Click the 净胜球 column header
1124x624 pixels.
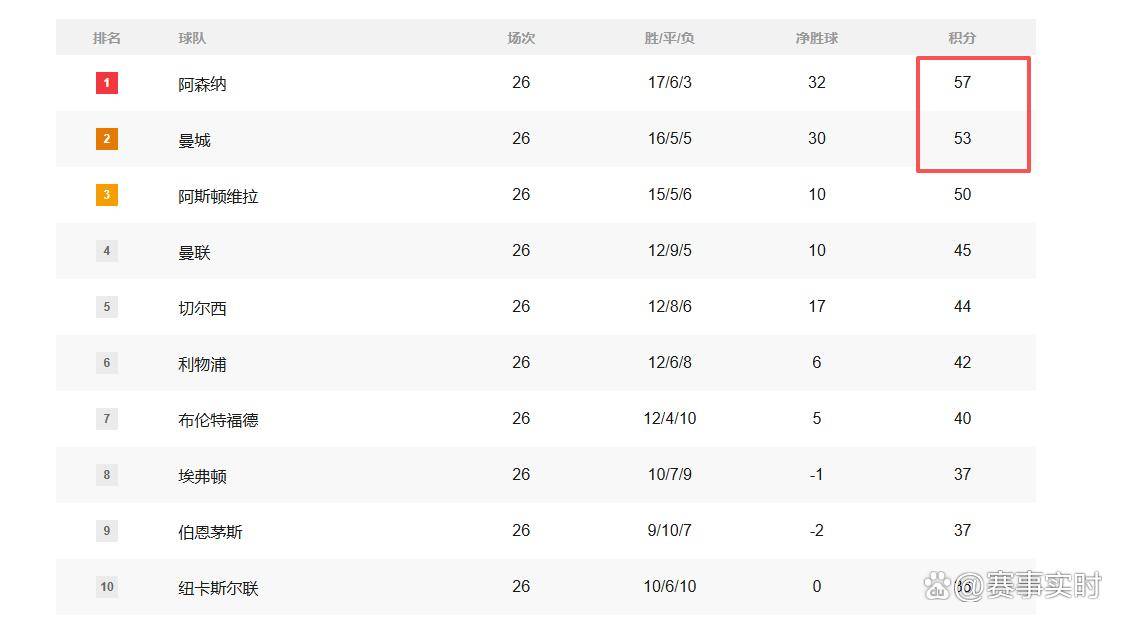pos(816,38)
